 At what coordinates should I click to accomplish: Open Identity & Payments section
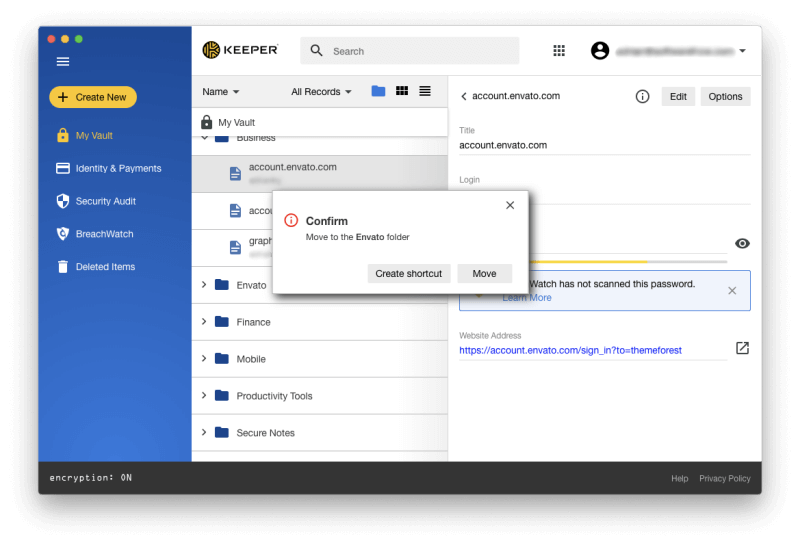pos(108,168)
